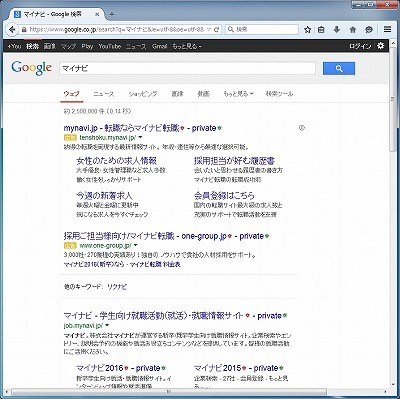Image resolution: width=400 pixels, height=399 pixels.
Task: Click the blue Google search magnifier button
Action: coord(339,68)
